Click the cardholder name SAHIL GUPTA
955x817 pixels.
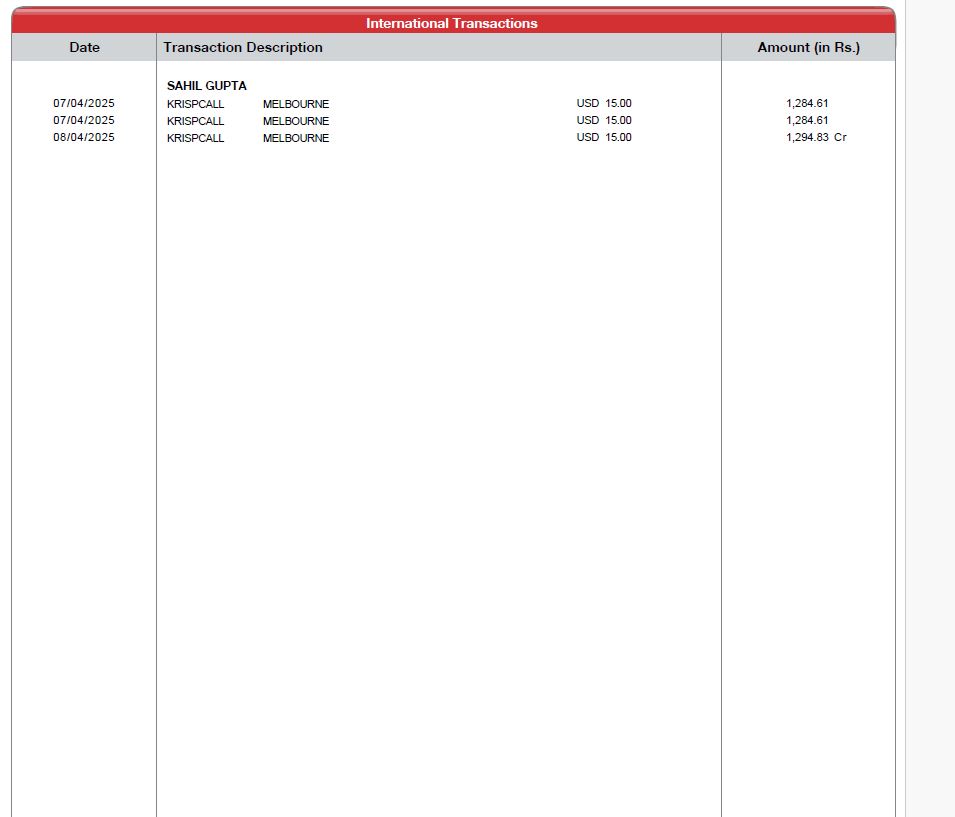tap(206, 86)
